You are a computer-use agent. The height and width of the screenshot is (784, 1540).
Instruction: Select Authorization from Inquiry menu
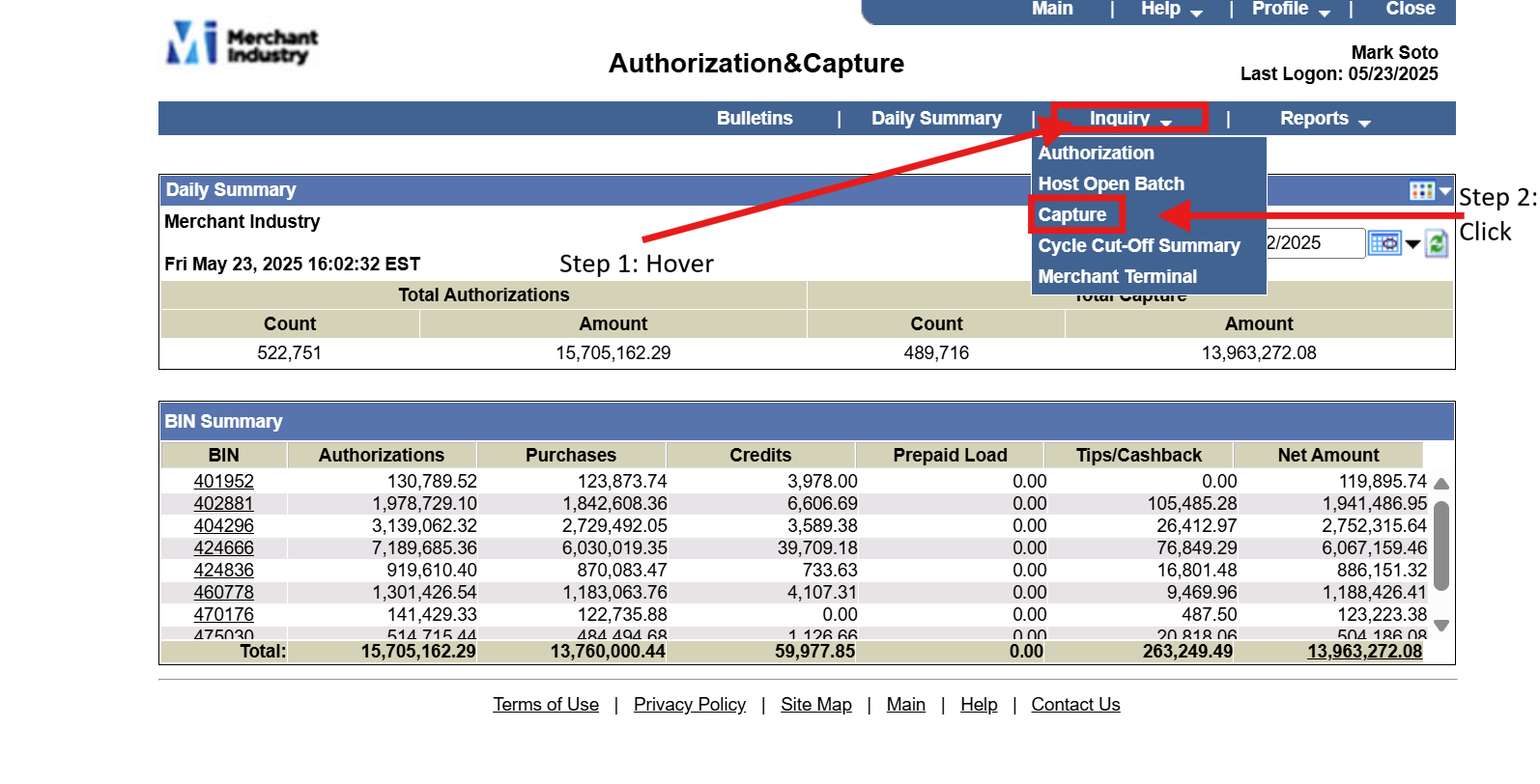[x=1096, y=153]
